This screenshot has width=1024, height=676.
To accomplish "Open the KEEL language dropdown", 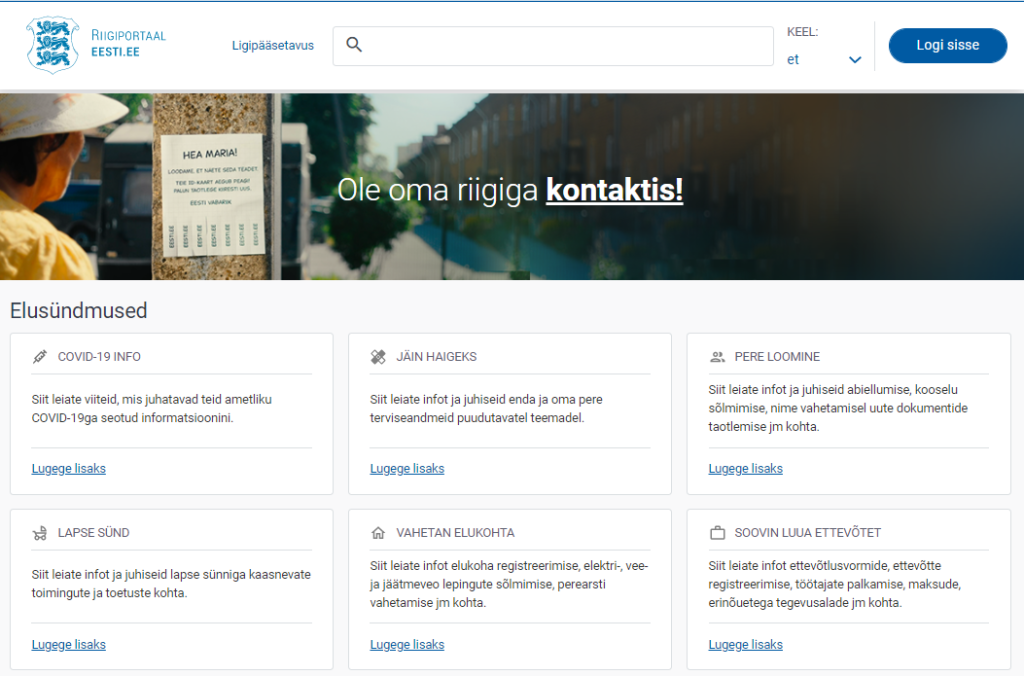I will (824, 59).
